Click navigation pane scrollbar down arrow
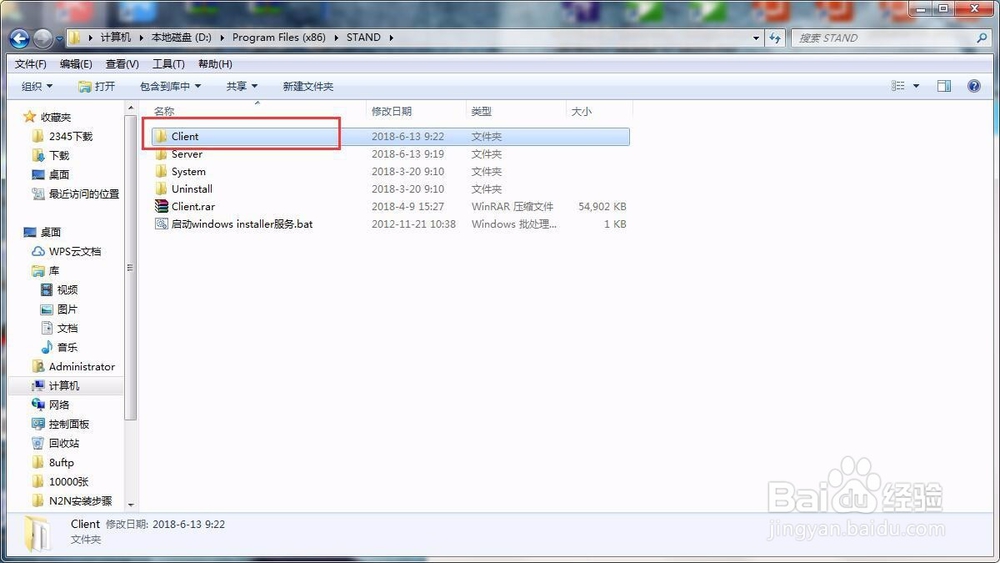The height and width of the screenshot is (563, 1000). pos(131,505)
